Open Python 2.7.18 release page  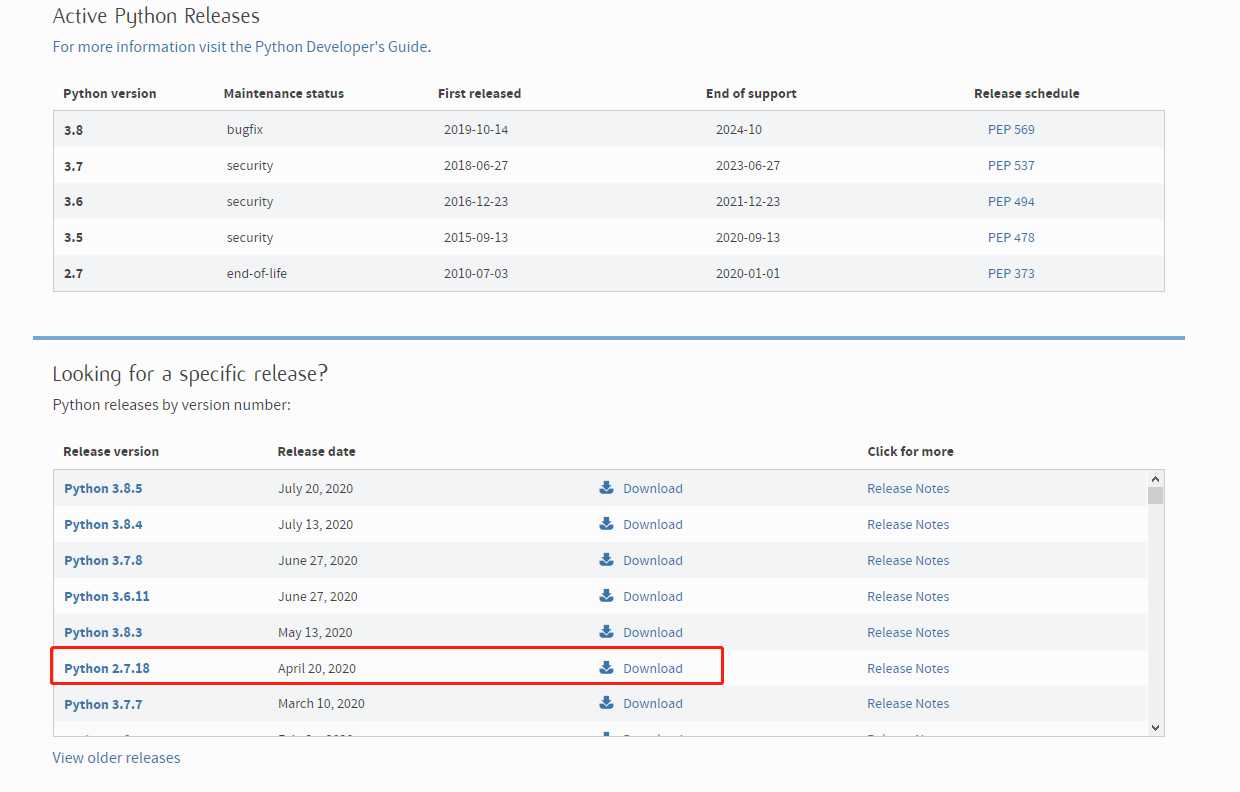click(107, 669)
